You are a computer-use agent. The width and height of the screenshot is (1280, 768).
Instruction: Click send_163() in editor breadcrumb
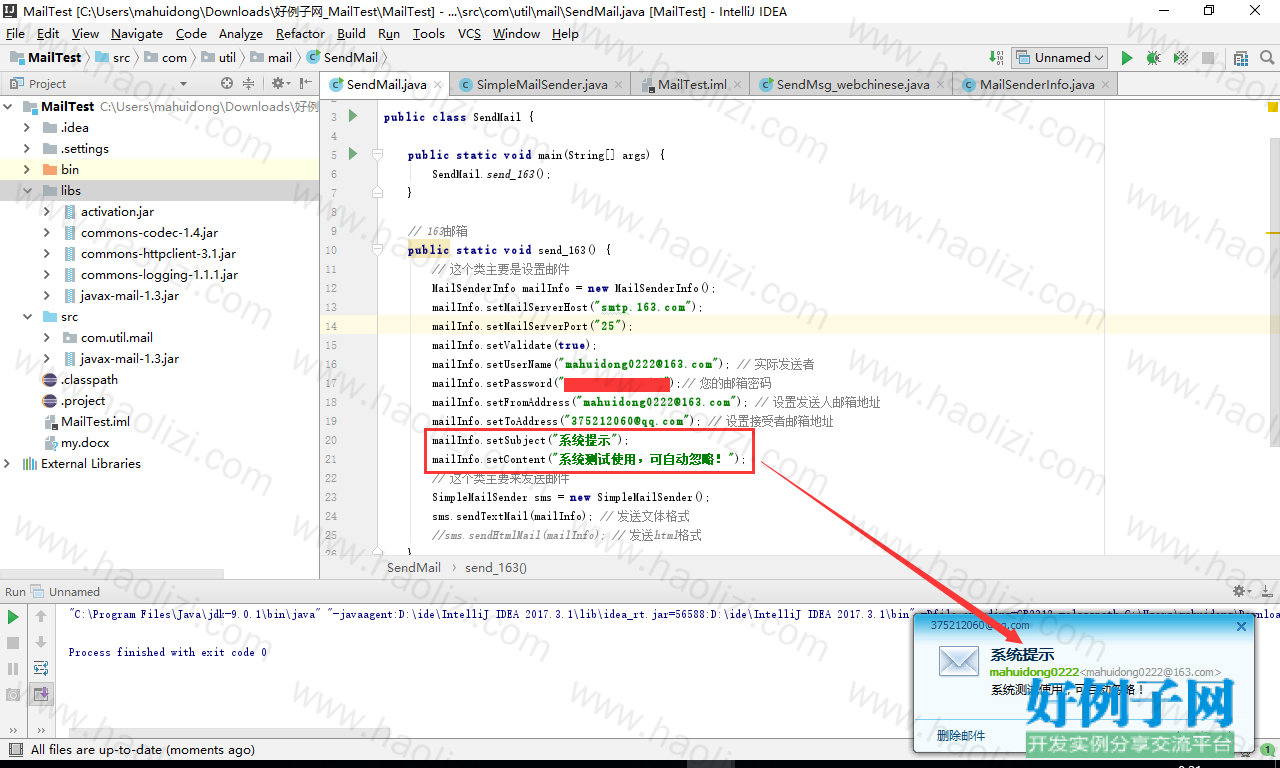click(496, 567)
